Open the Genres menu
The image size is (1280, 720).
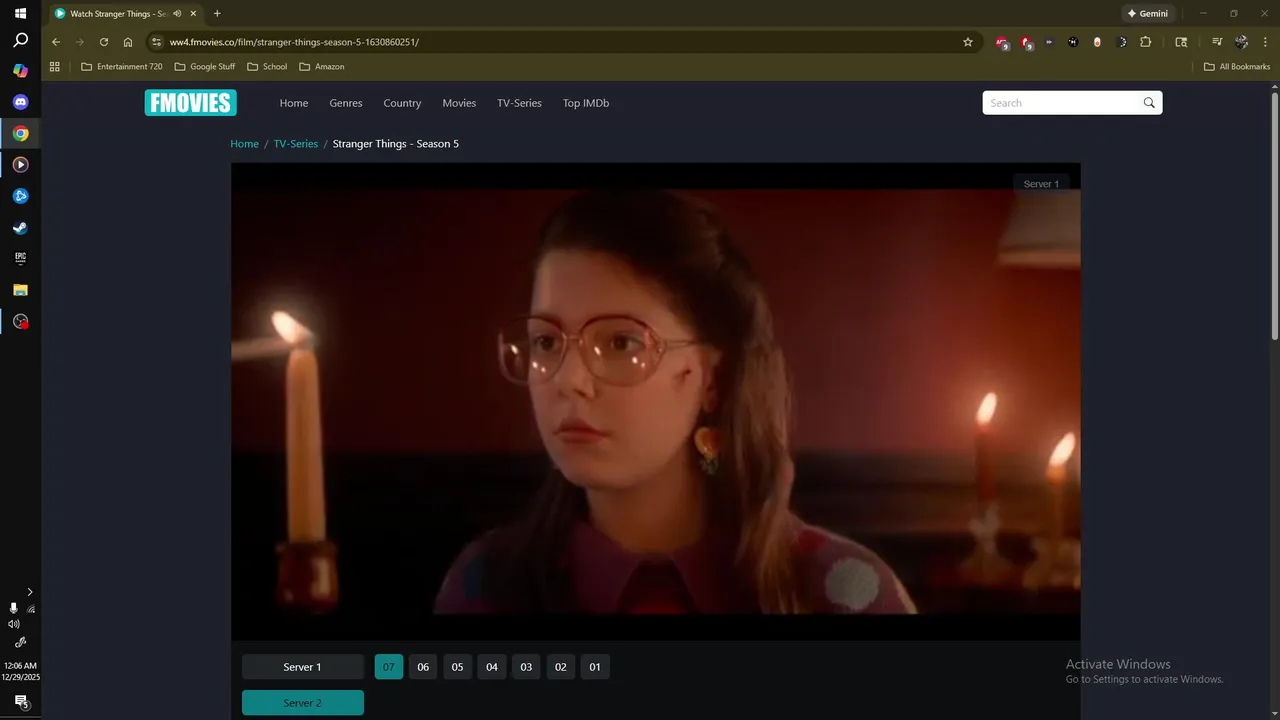coord(346,103)
